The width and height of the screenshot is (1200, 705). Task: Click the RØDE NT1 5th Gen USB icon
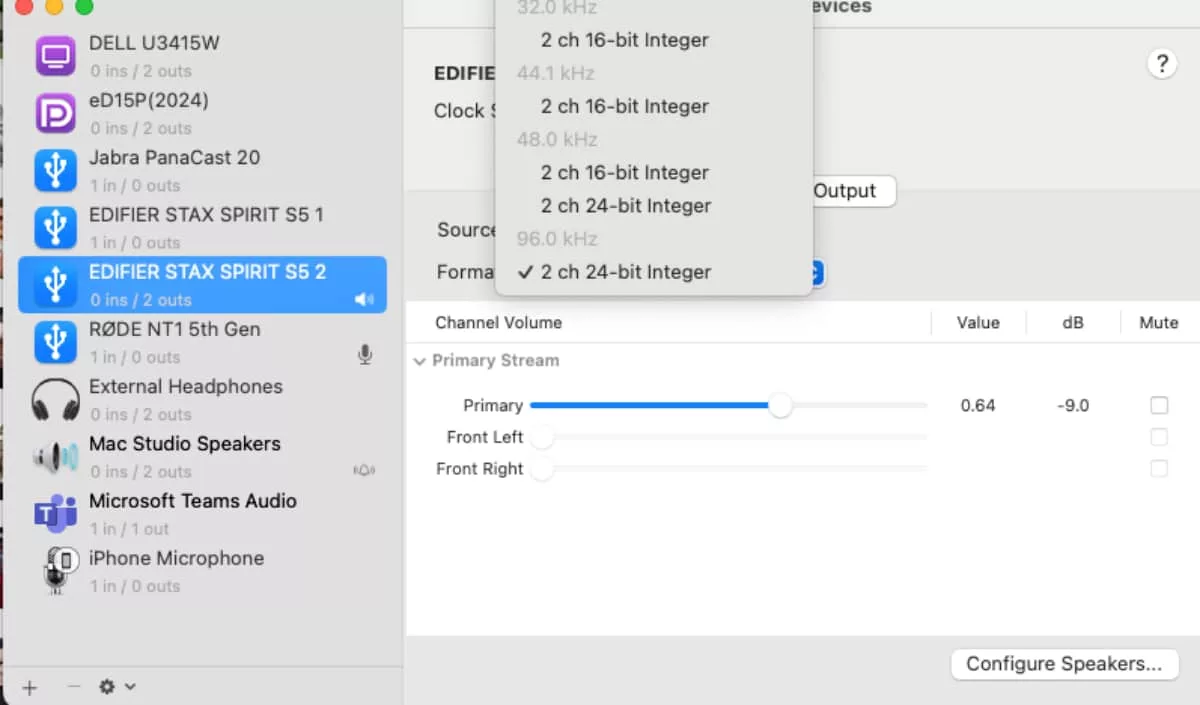pos(56,342)
